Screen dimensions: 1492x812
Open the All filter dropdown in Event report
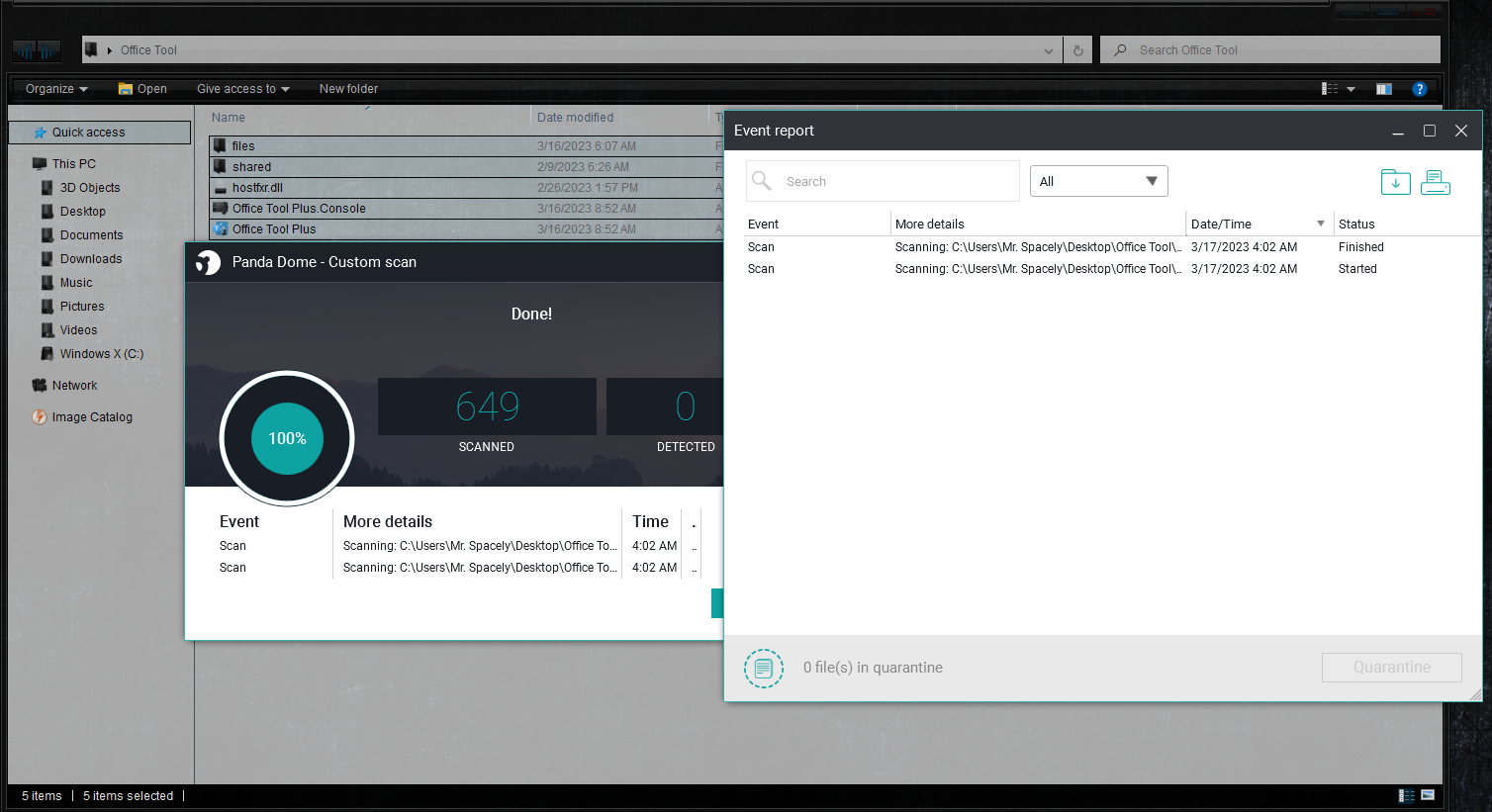coord(1099,181)
